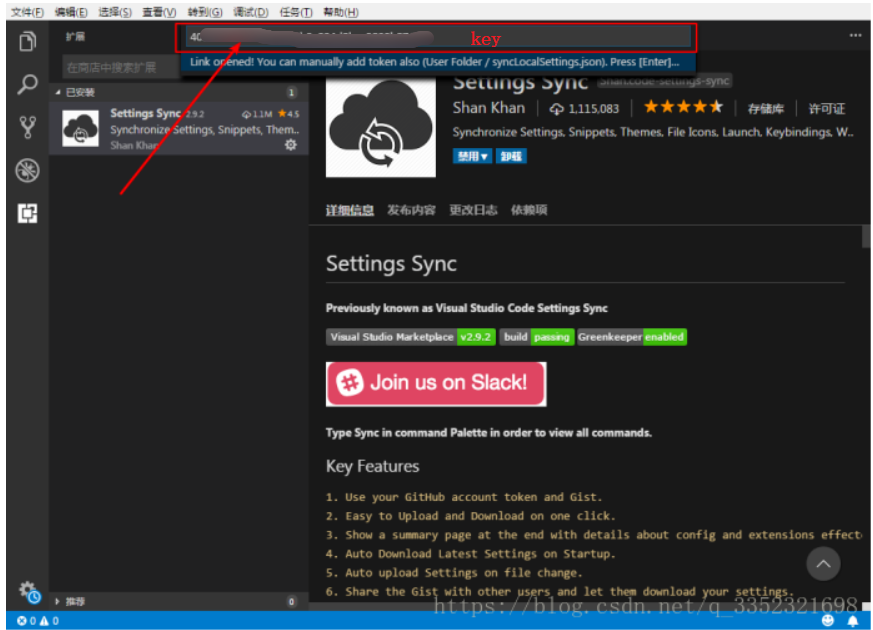Open the Source Control view
Screen dimensions: 873x630
point(27,126)
